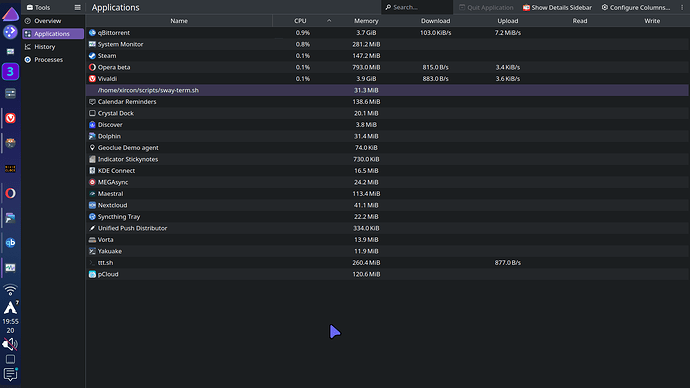This screenshot has height=388, width=690.
Task: Click the Maestral 113.4 MiB memory cell
Action: point(366,194)
